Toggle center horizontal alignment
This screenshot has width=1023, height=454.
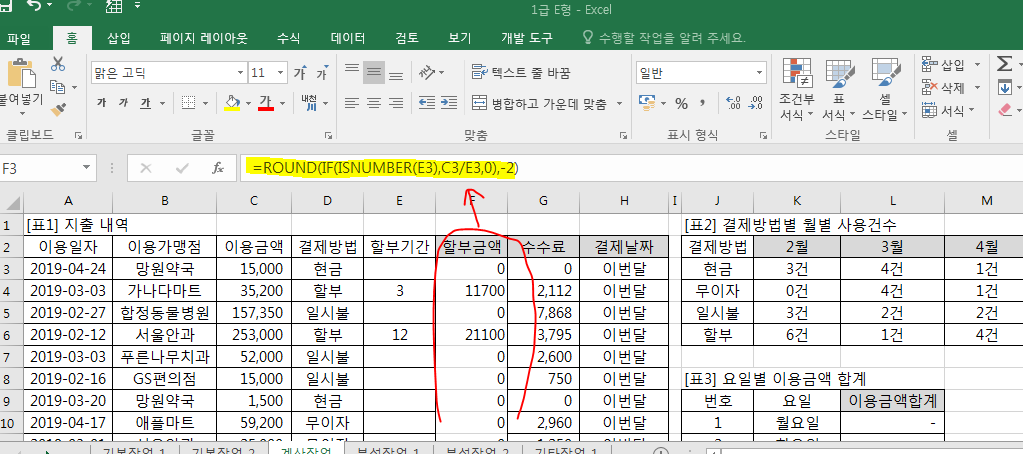374,103
